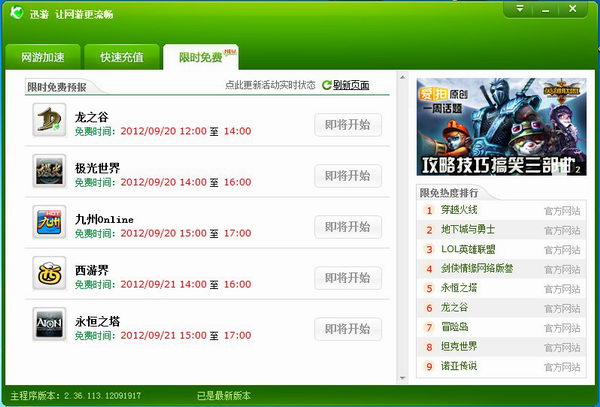This screenshot has height=407, width=600.
Task: Click the 限时免费预报 section header
Action: [57, 87]
